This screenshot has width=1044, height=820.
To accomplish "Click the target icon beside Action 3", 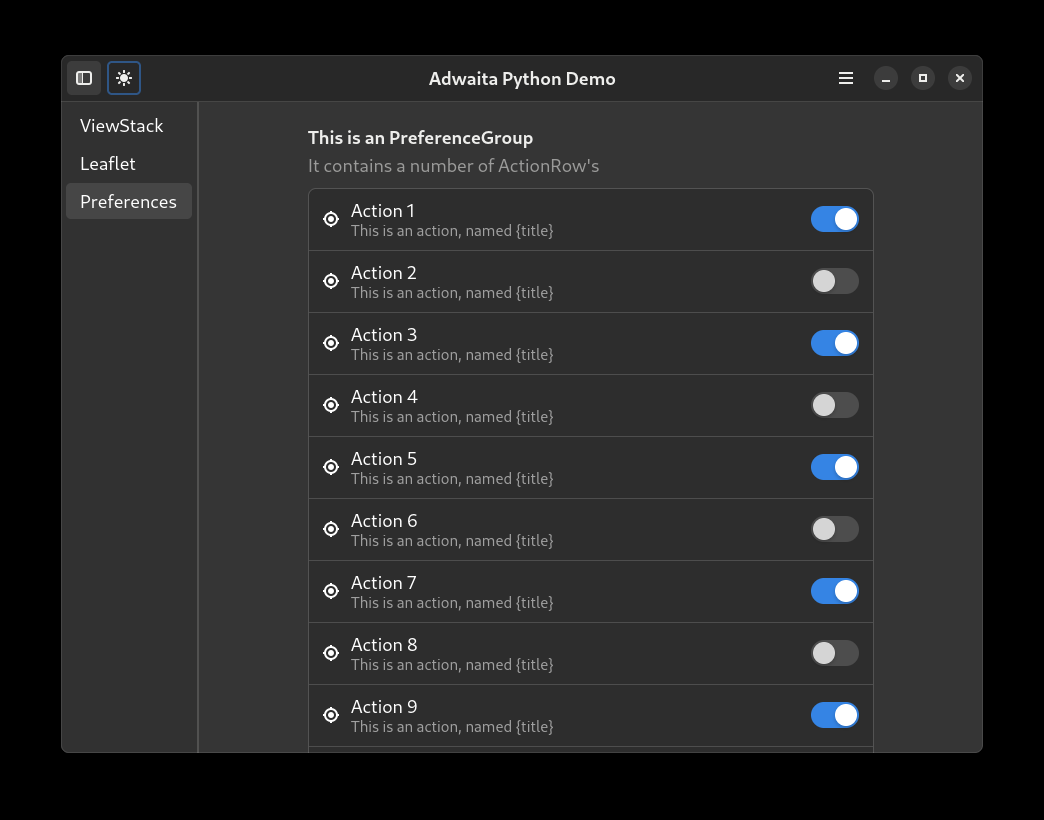I will tap(331, 343).
